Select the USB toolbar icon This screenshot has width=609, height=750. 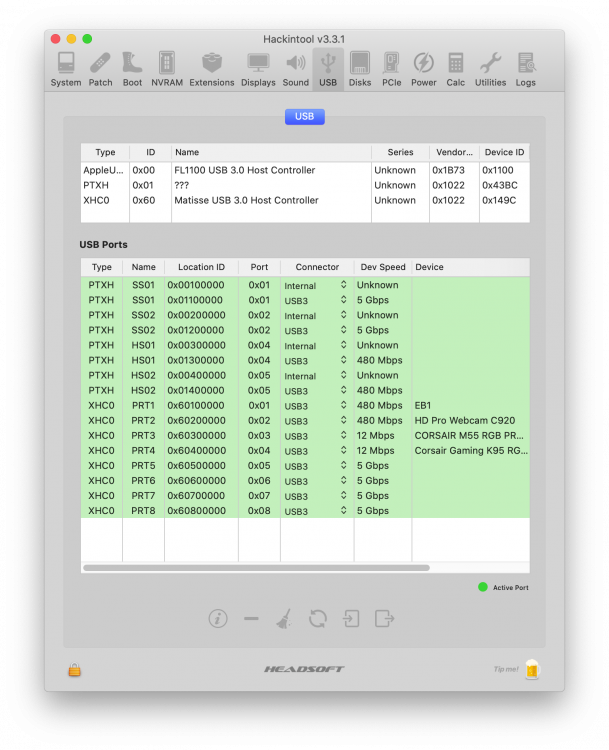328,69
